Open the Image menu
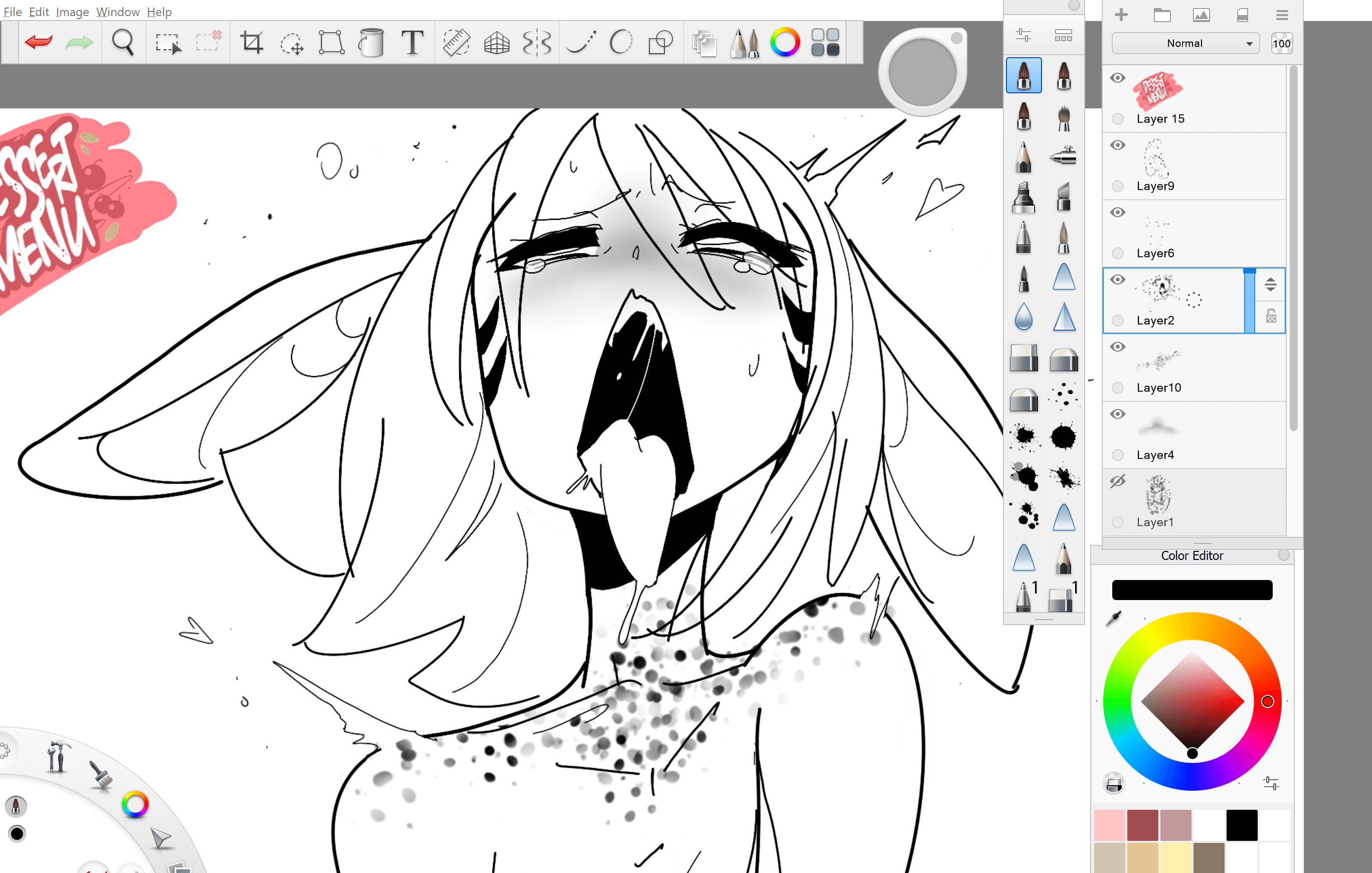Image resolution: width=1372 pixels, height=873 pixels. (x=72, y=12)
